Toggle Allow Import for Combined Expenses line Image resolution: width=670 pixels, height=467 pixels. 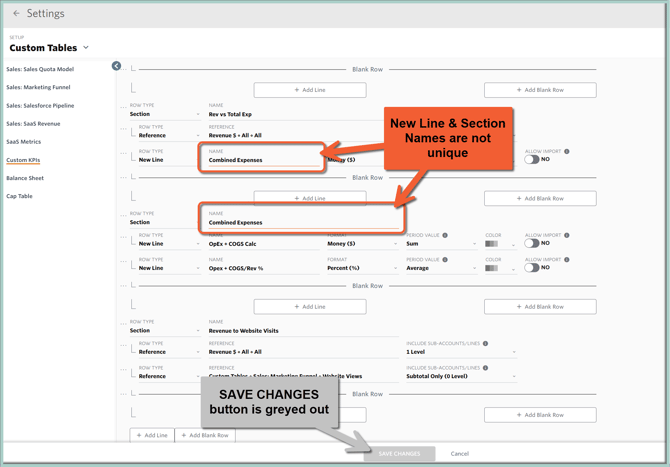pyautogui.click(x=531, y=160)
